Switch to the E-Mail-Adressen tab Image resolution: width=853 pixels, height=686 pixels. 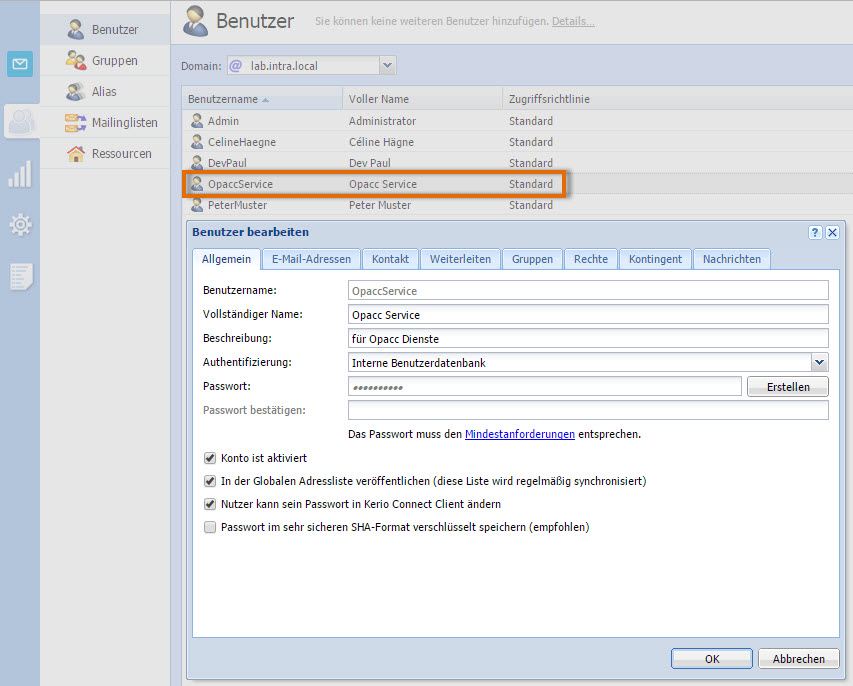pos(311,259)
